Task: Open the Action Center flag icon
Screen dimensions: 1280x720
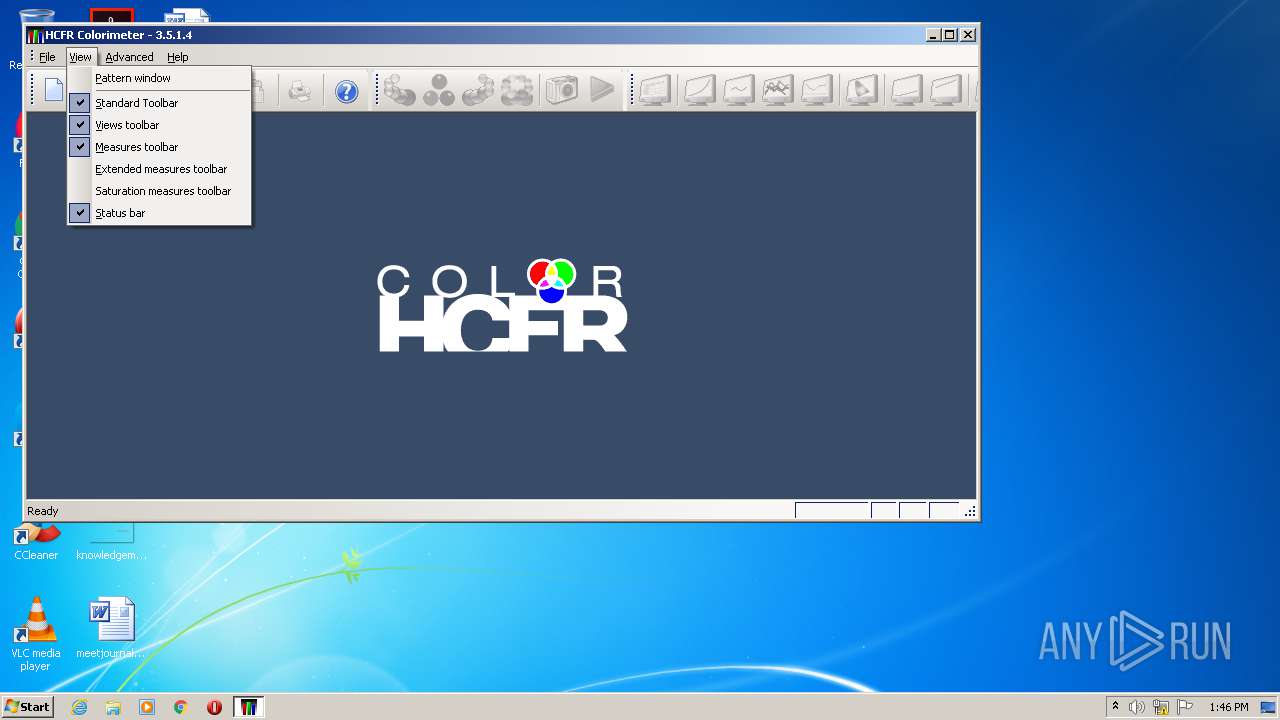Action: click(1185, 707)
